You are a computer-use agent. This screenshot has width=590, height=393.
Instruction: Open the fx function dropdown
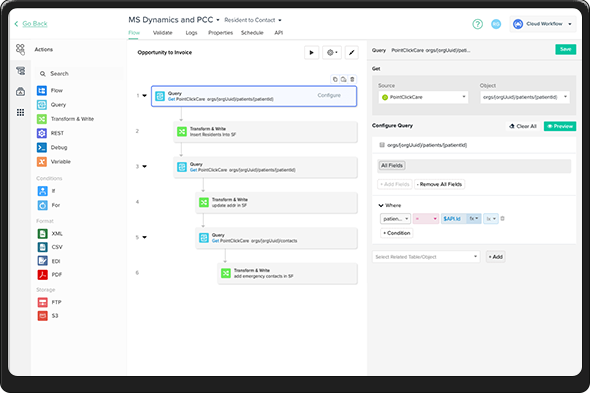tap(474, 218)
